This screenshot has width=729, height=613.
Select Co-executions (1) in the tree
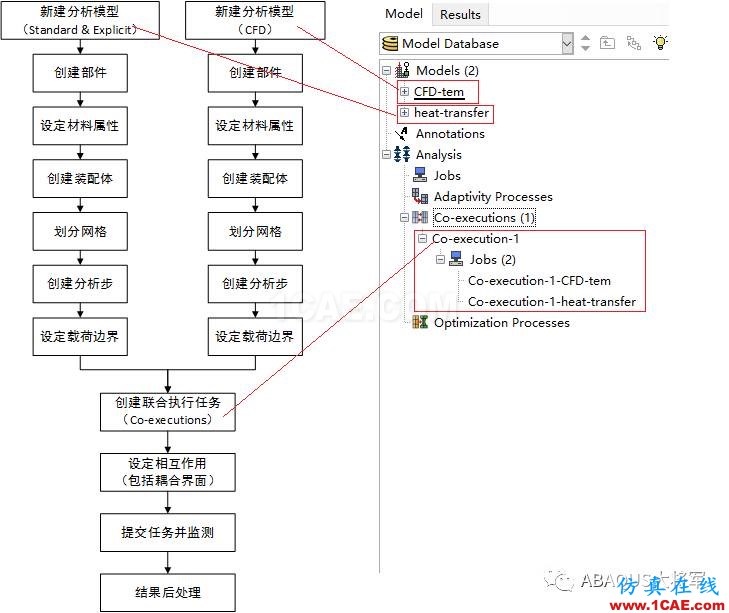coord(484,218)
